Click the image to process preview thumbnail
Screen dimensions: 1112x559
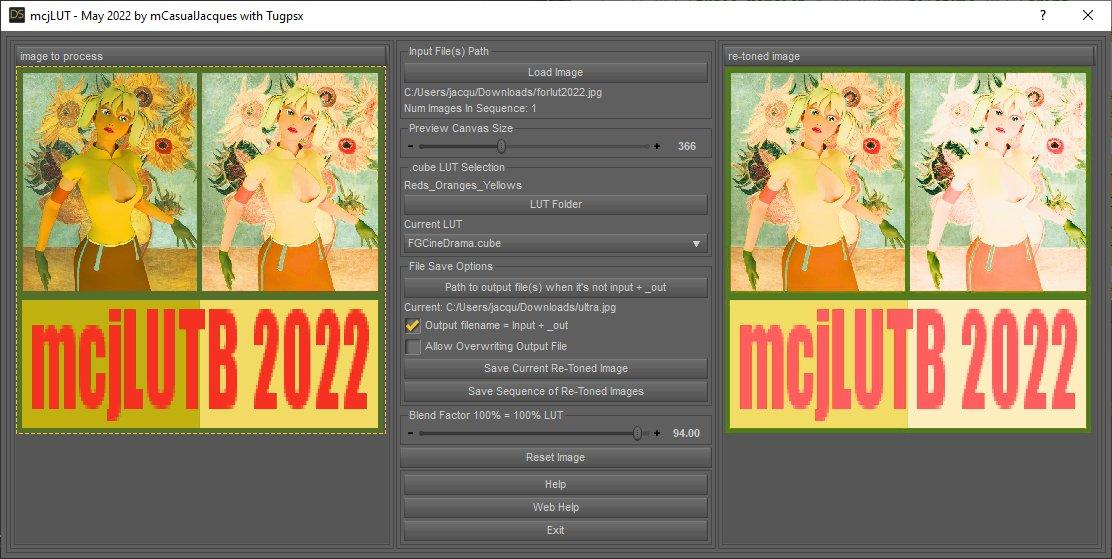(201, 250)
